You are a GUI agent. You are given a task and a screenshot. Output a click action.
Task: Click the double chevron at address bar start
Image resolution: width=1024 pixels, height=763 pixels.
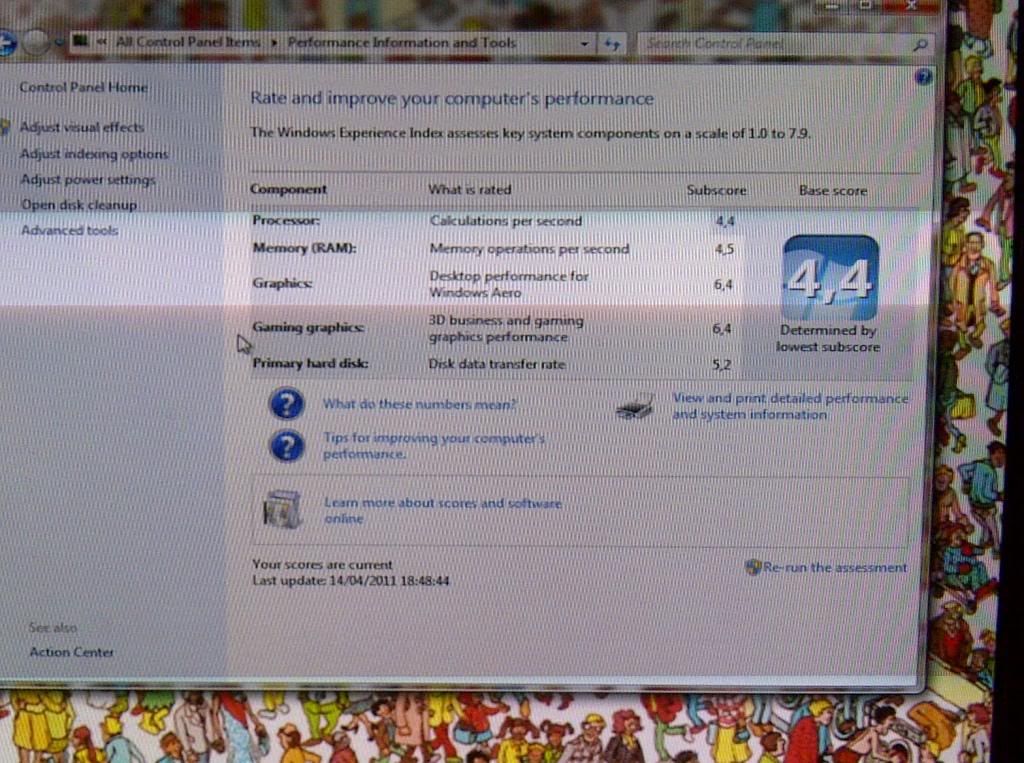(101, 42)
